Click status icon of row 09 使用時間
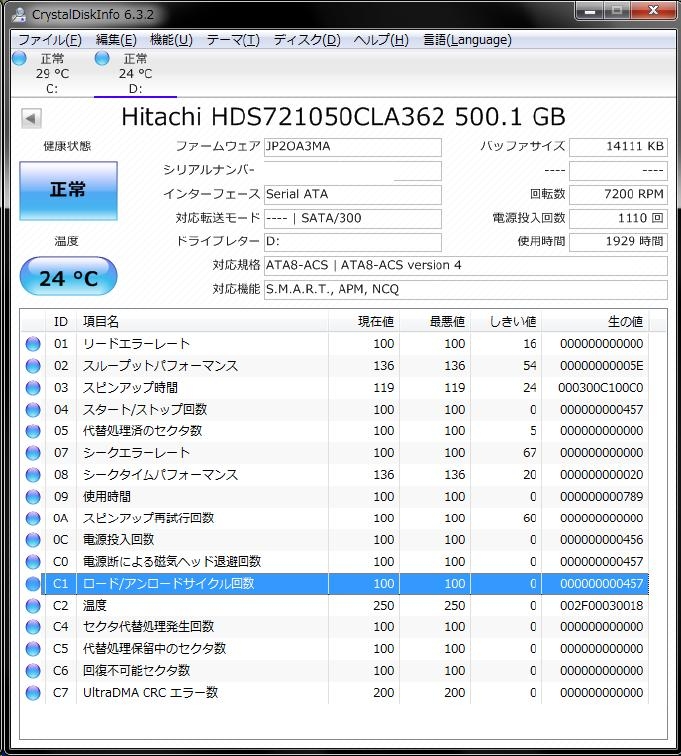 pos(33,497)
